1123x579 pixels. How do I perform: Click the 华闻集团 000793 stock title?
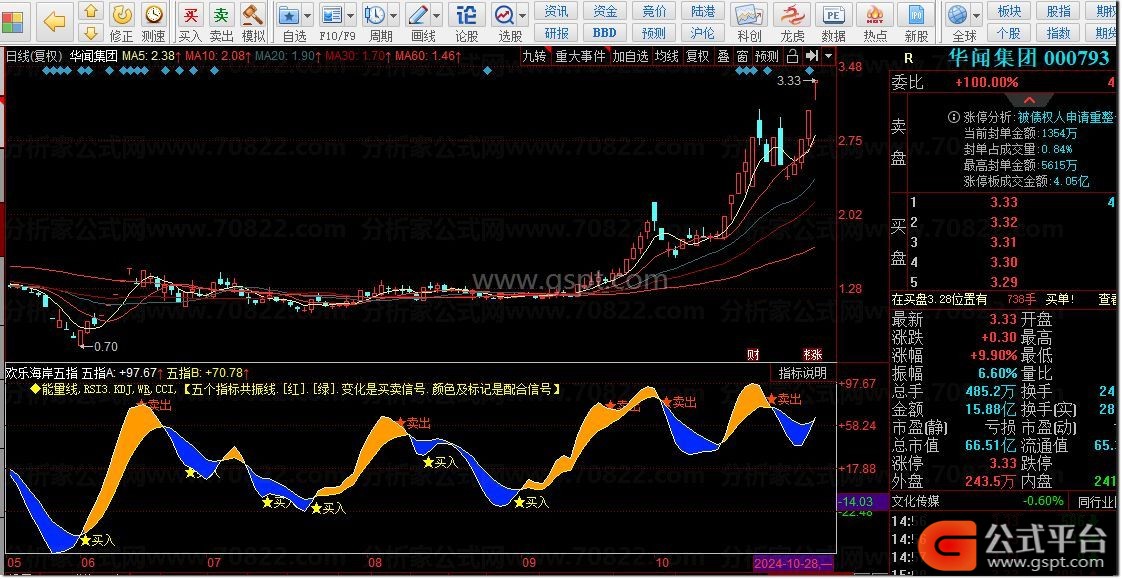coord(1029,59)
